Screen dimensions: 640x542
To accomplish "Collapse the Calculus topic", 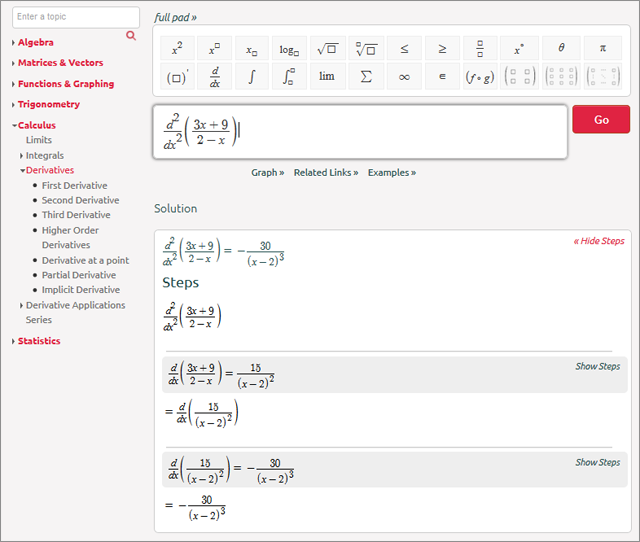I will 14,126.
